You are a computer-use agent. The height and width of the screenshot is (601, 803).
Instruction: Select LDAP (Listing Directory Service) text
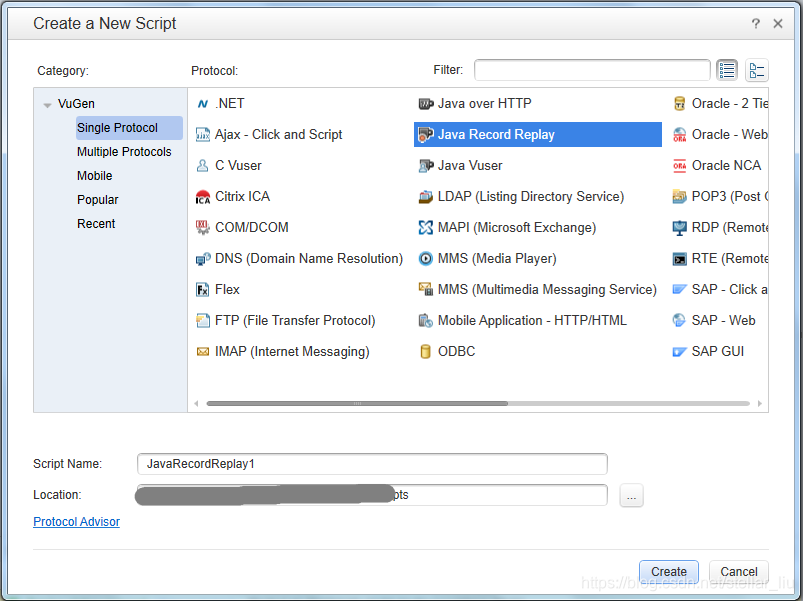coord(531,197)
